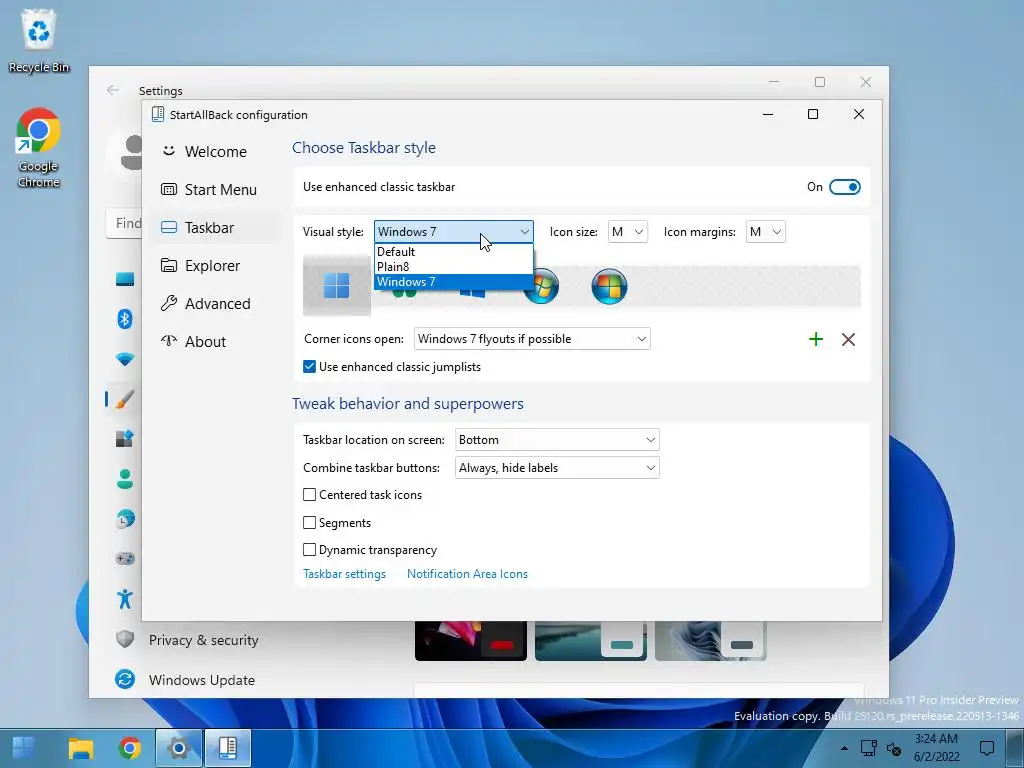Screen dimensions: 1024x768
Task: Enable Centered task icons checkbox
Action: (310, 494)
